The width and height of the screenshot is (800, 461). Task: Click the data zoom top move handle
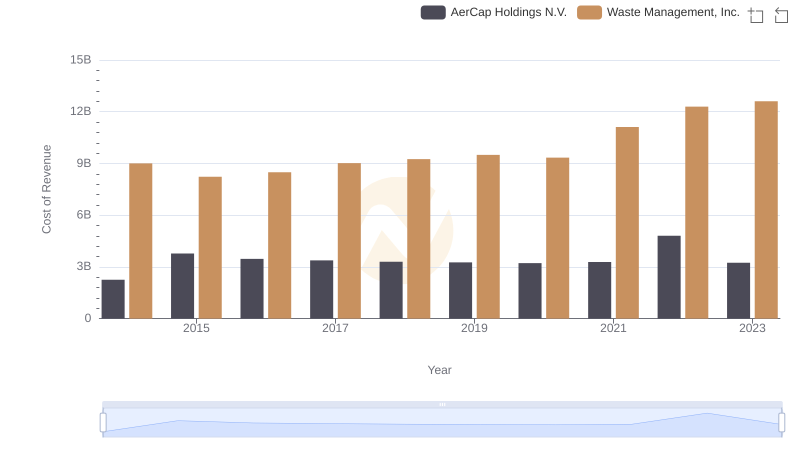pyautogui.click(x=442, y=404)
